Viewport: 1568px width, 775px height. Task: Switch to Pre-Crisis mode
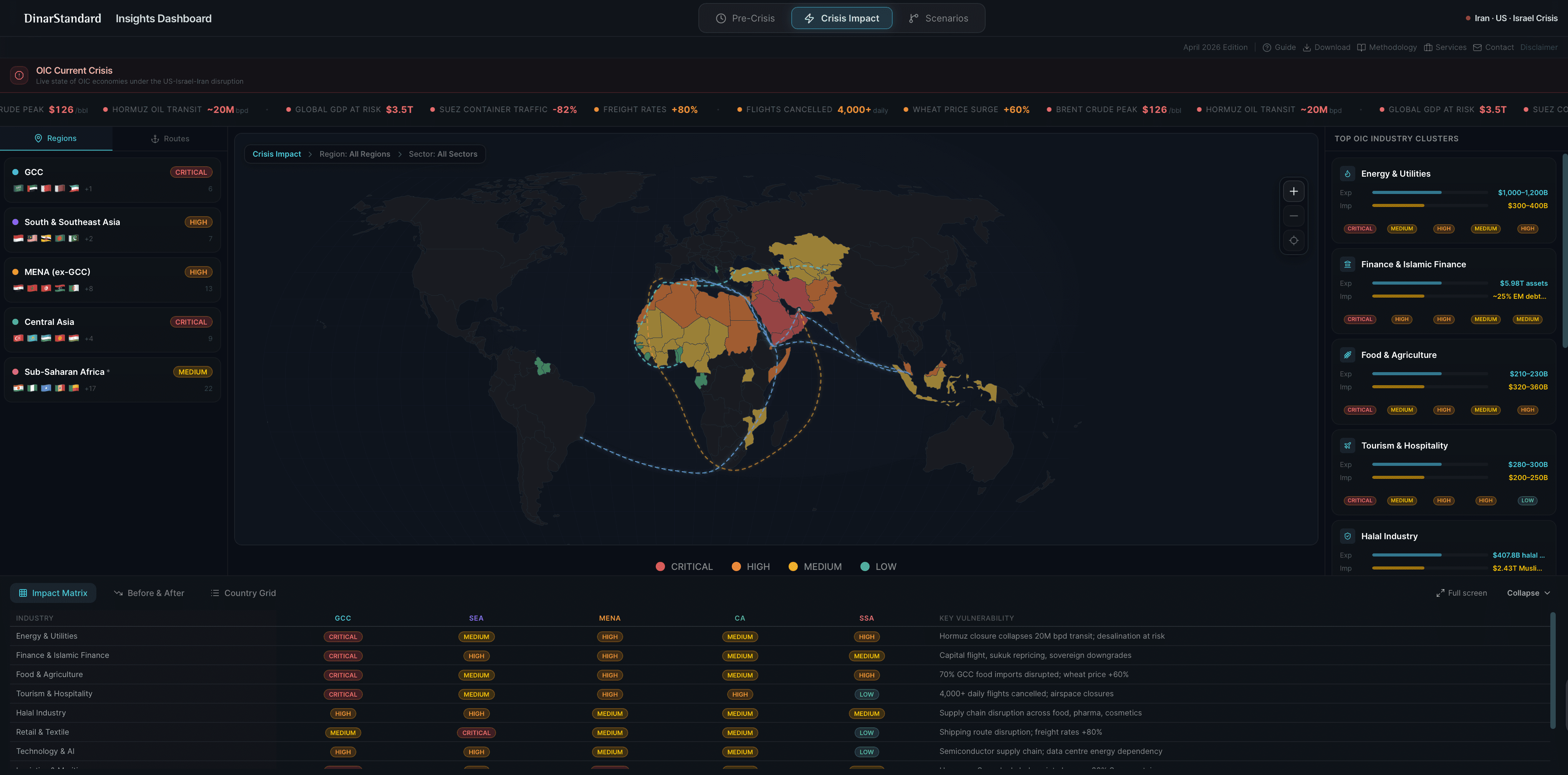(745, 18)
